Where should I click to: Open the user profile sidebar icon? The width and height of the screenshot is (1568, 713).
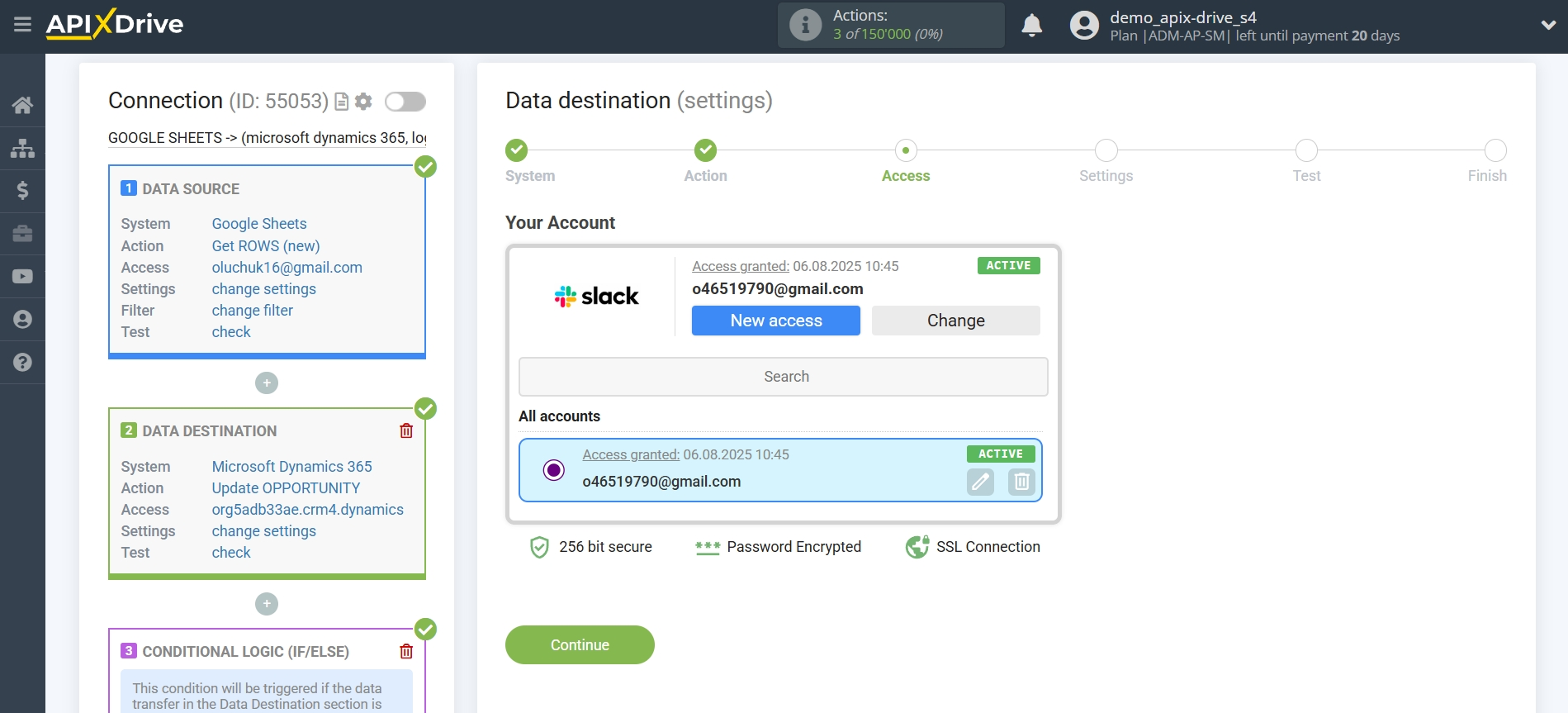[x=22, y=320]
